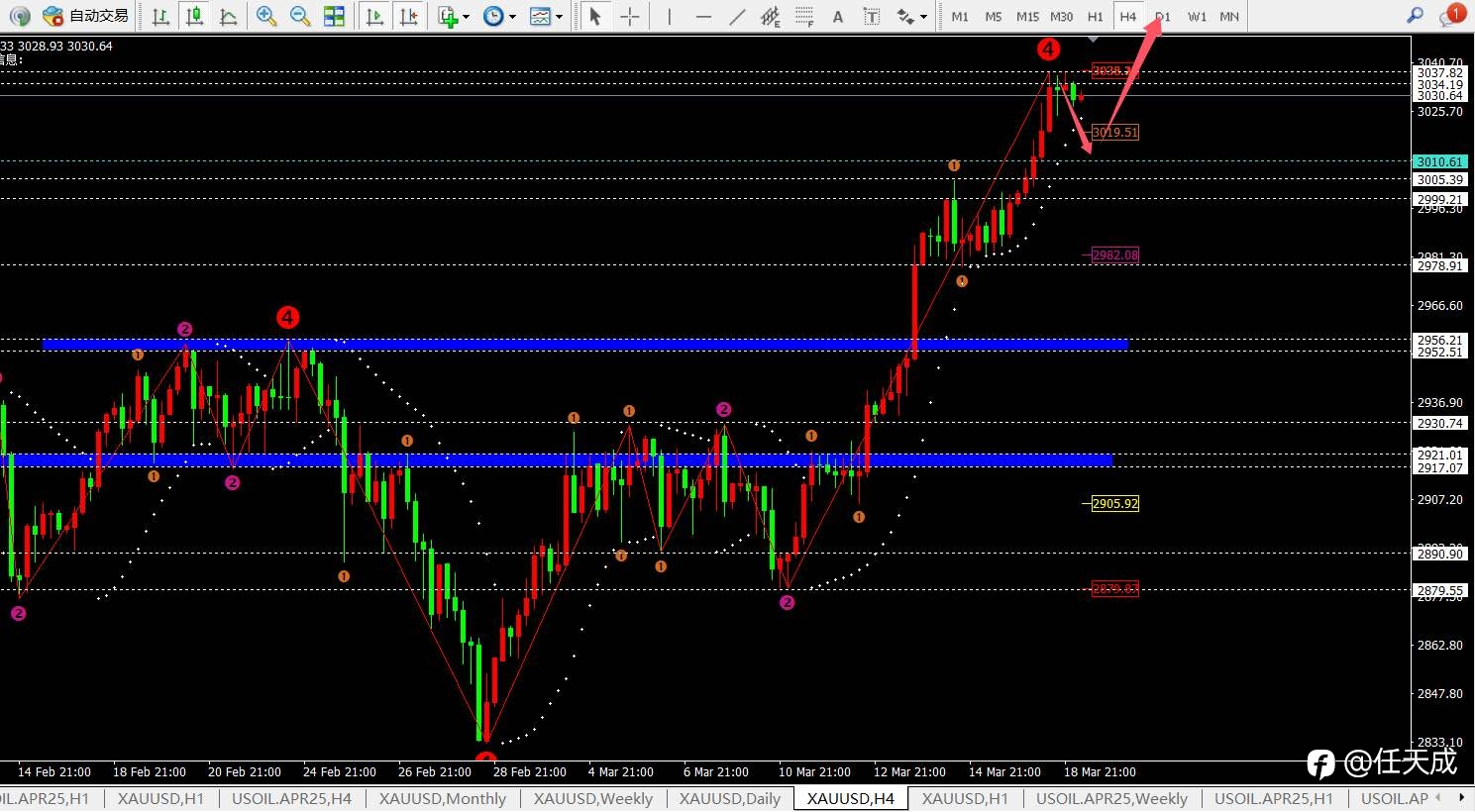Switch chart to W1 timeframe

1197,17
